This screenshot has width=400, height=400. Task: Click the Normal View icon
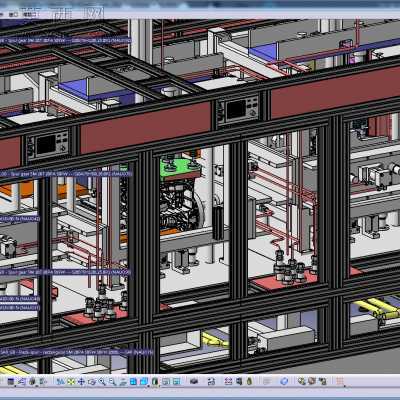(x=123, y=382)
